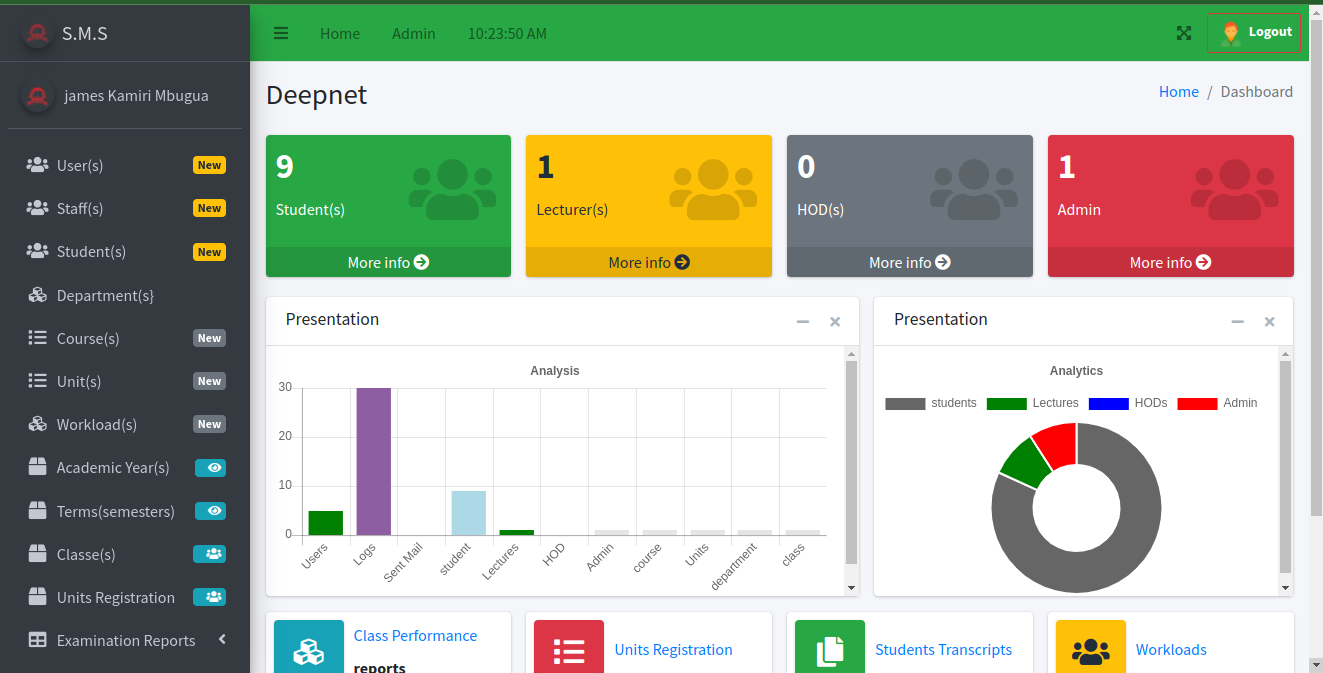Screen dimensions: 1323x673
Task: Click the yellow Workloads people icon
Action: 1090,651
